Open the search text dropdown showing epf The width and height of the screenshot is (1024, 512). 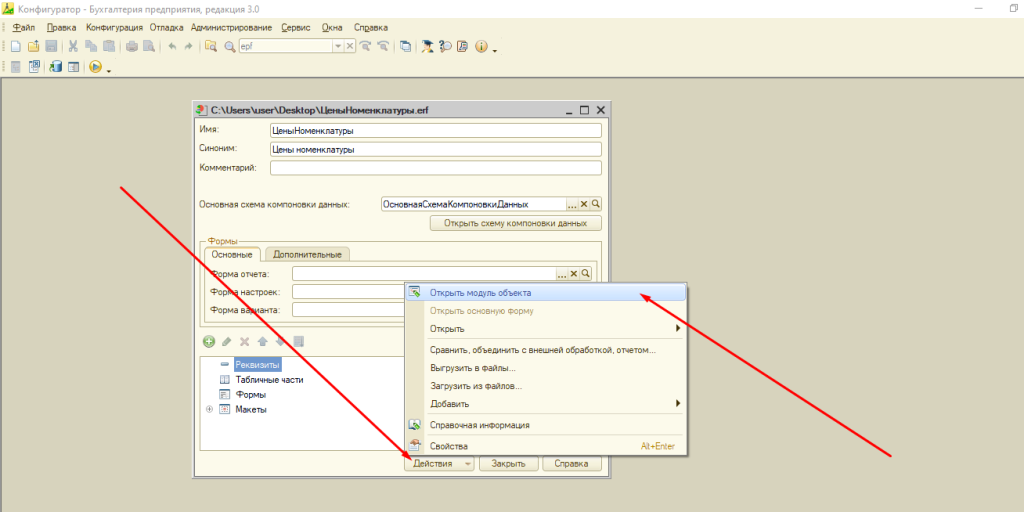[337, 47]
